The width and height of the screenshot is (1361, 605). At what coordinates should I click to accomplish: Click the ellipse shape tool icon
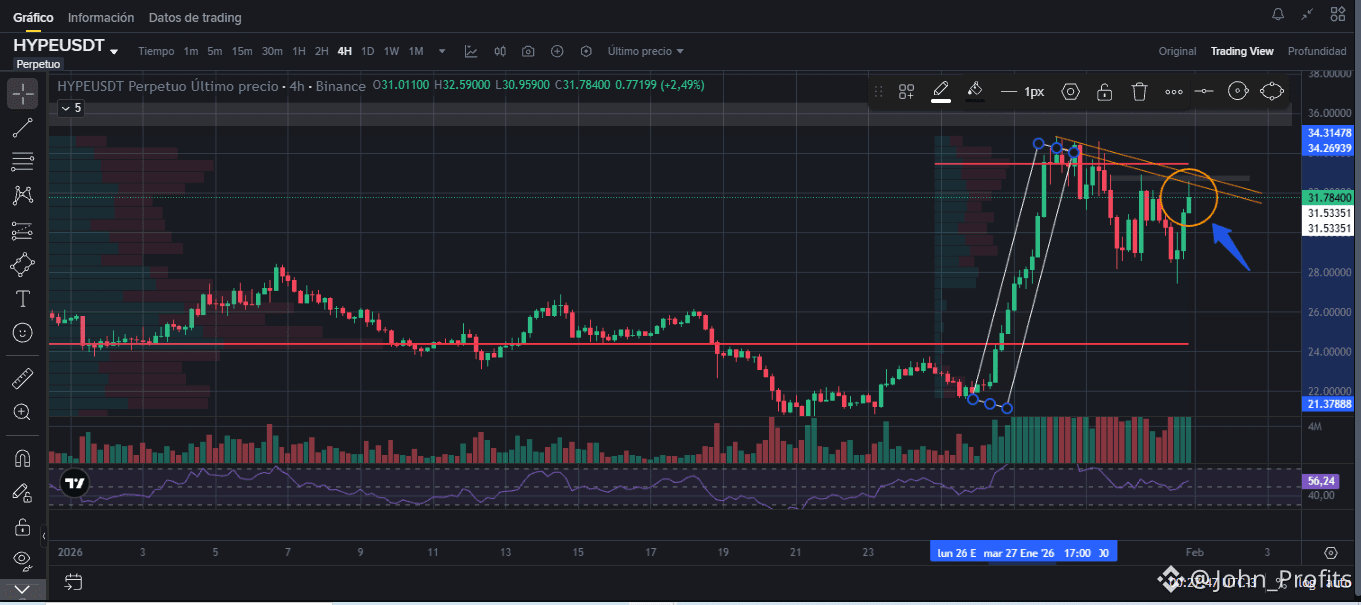[x=1272, y=91]
